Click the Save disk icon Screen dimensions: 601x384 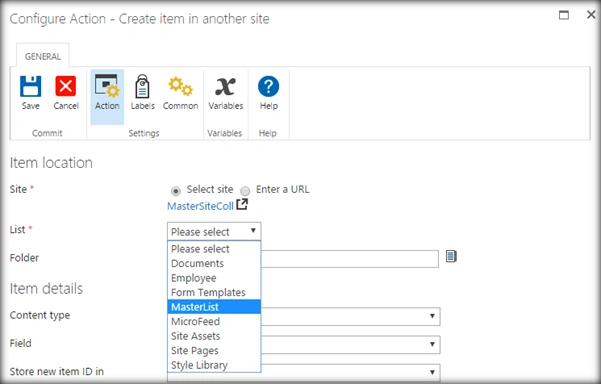click(x=31, y=86)
